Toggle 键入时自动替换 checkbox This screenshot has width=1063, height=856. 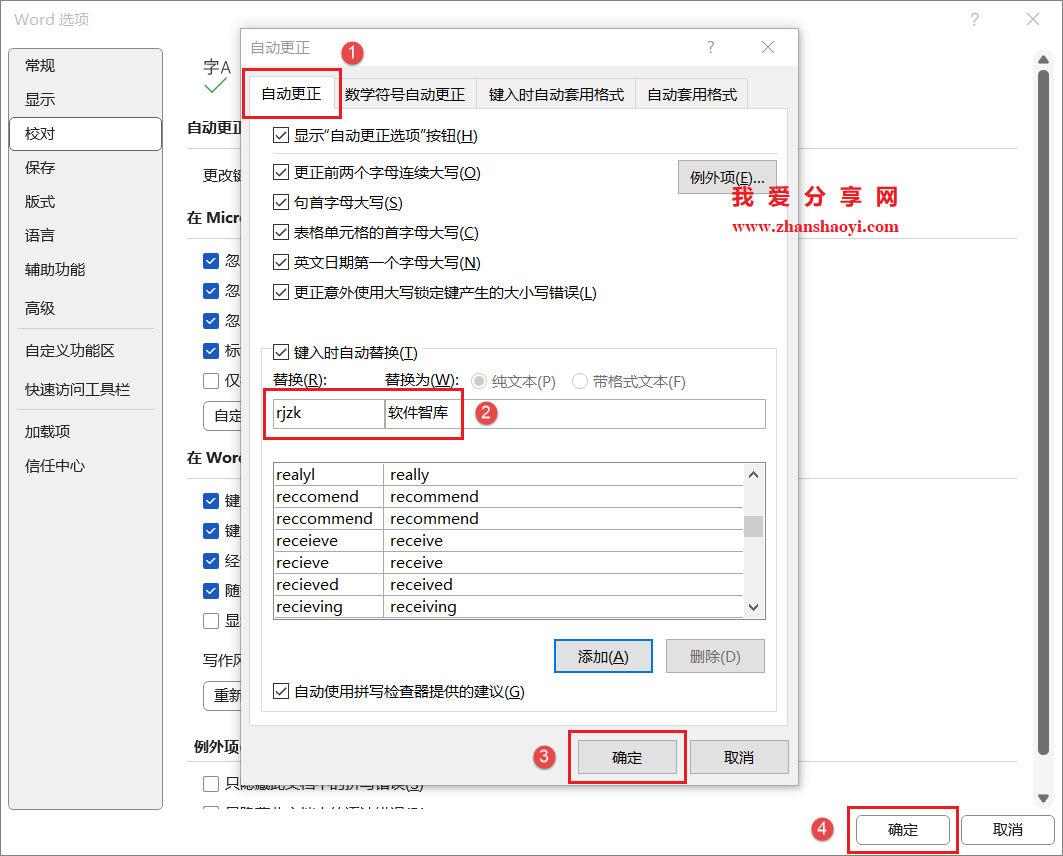(x=281, y=352)
